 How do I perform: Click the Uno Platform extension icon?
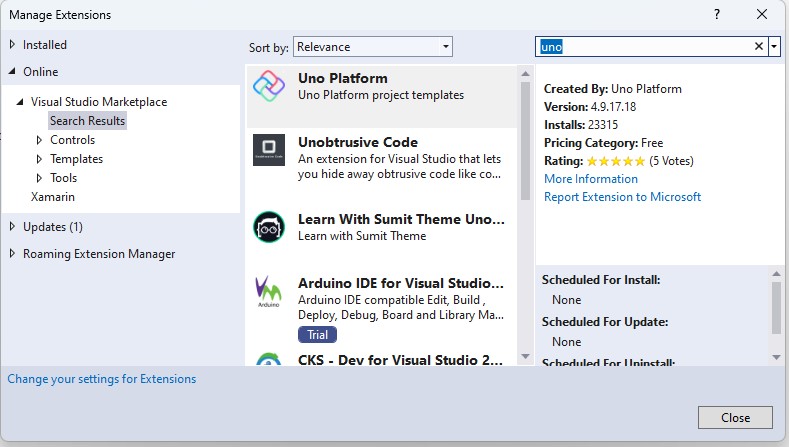(270, 87)
